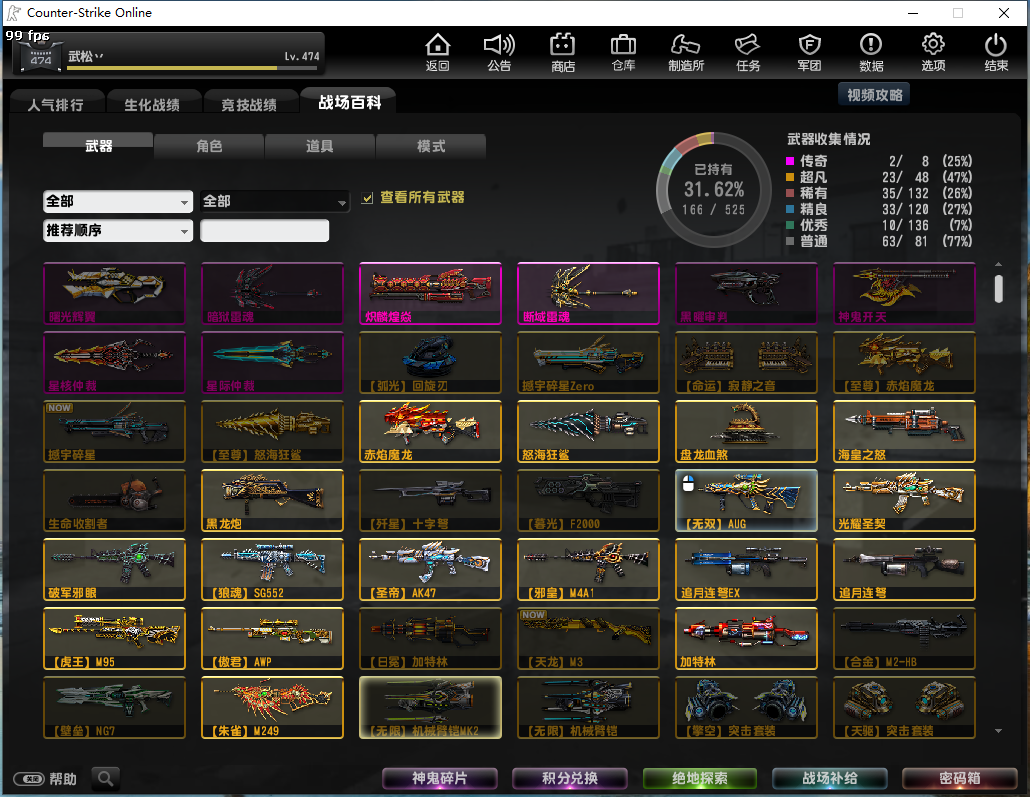This screenshot has height=797, width=1030.
Task: Select the 模式 sub-tab
Action: pos(431,146)
